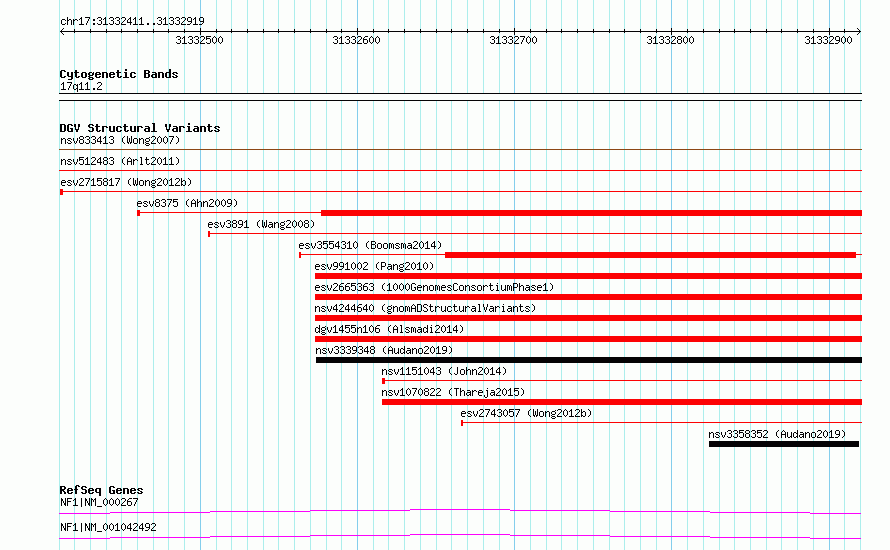Open variant esv3554310 (Boomsma2014)
Image resolution: width=890 pixels, height=550 pixels.
[370, 245]
